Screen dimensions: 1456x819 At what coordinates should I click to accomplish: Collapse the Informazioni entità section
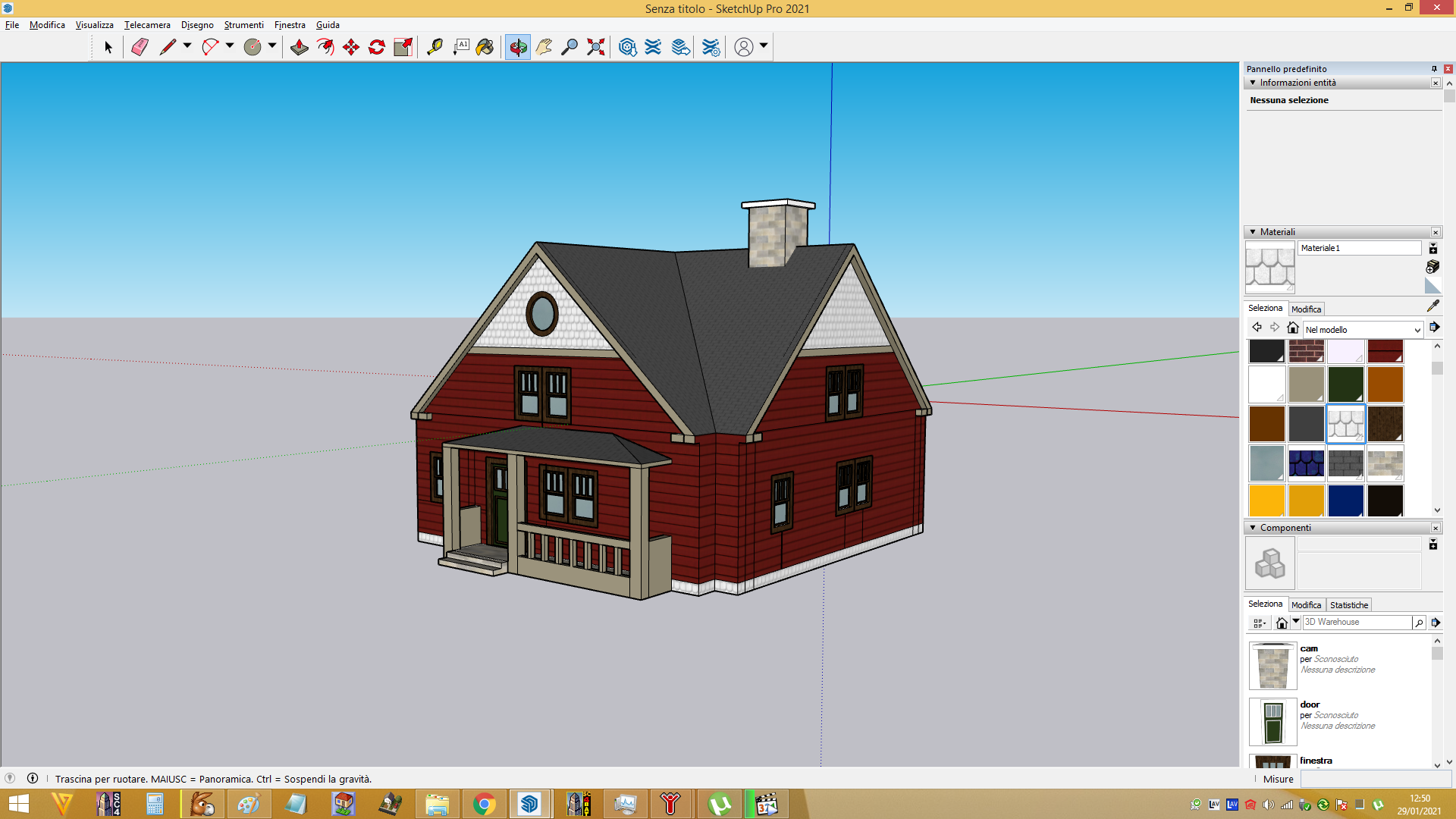tap(1253, 83)
